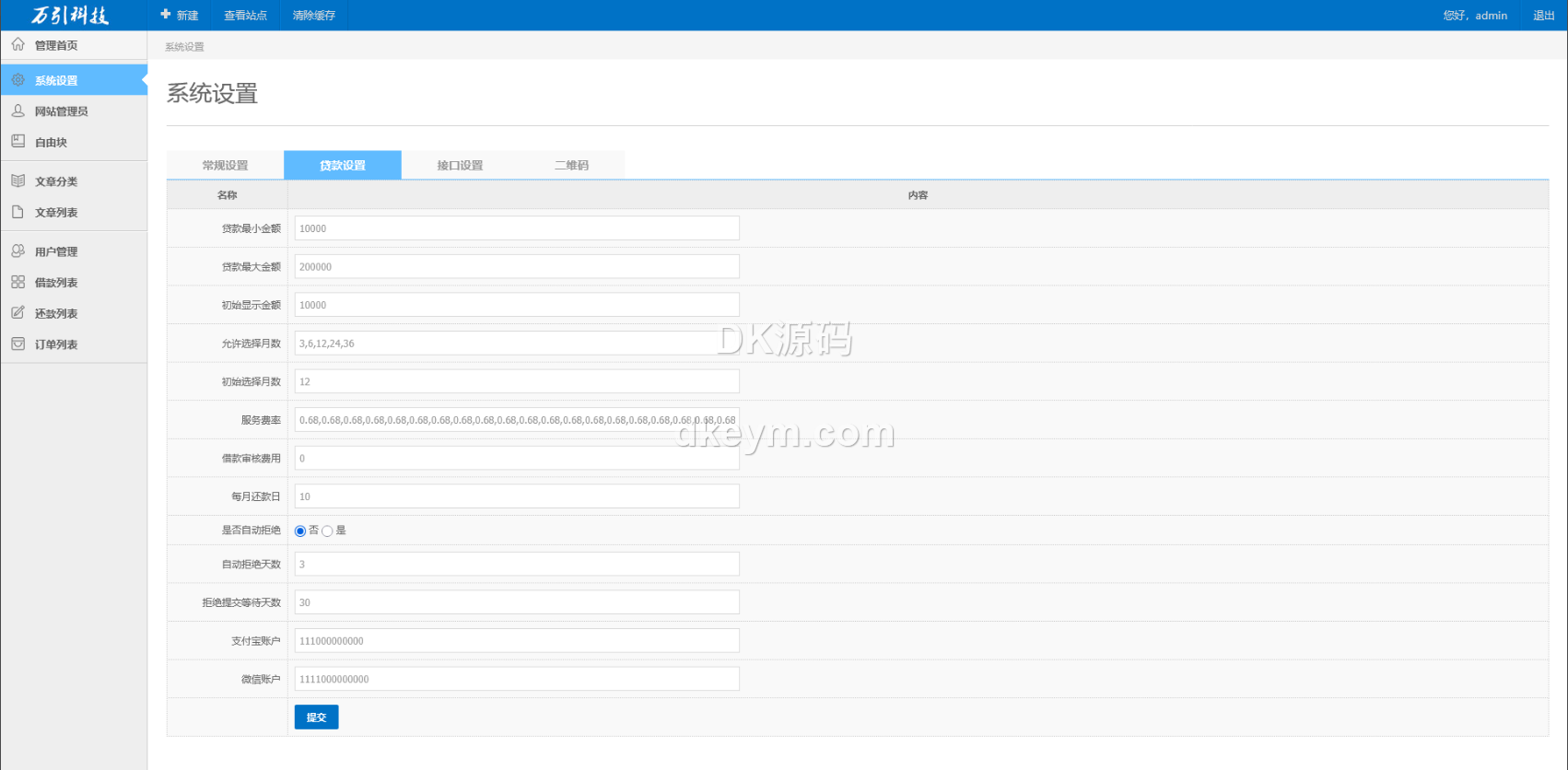Click the users icon beside 用户管理
Image resolution: width=1568 pixels, height=770 pixels.
tap(18, 251)
